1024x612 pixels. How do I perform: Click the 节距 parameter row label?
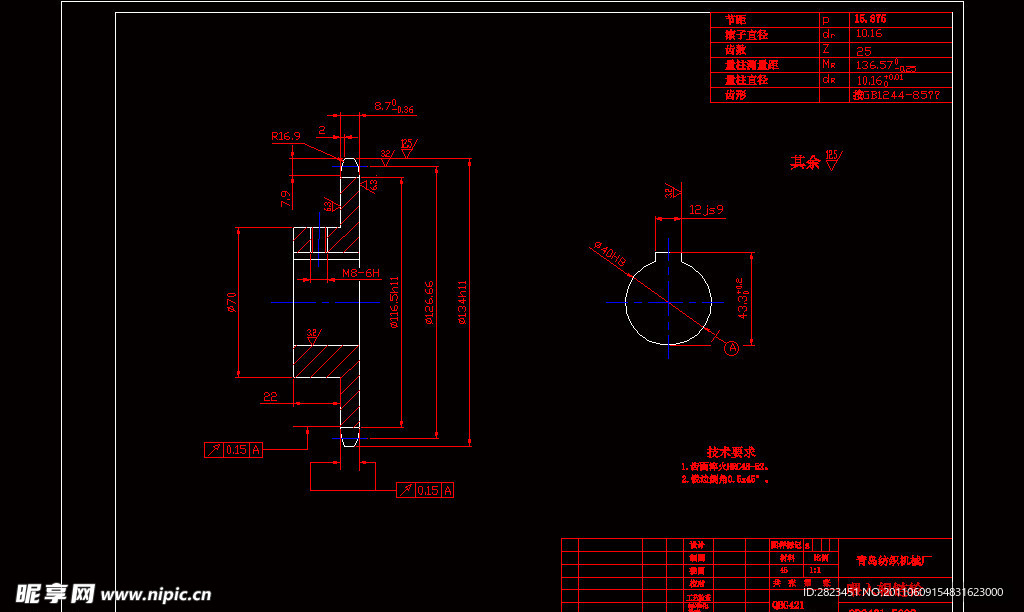click(735, 20)
